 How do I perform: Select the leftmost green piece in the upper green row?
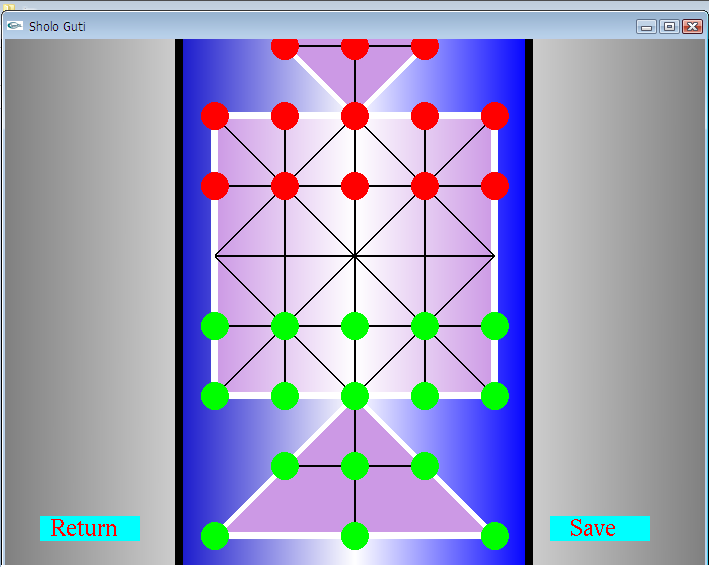[215, 326]
